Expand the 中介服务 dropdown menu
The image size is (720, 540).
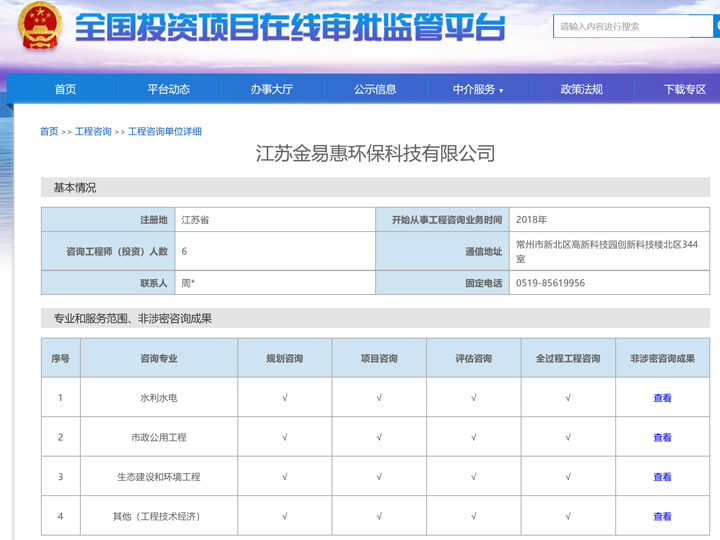point(478,89)
